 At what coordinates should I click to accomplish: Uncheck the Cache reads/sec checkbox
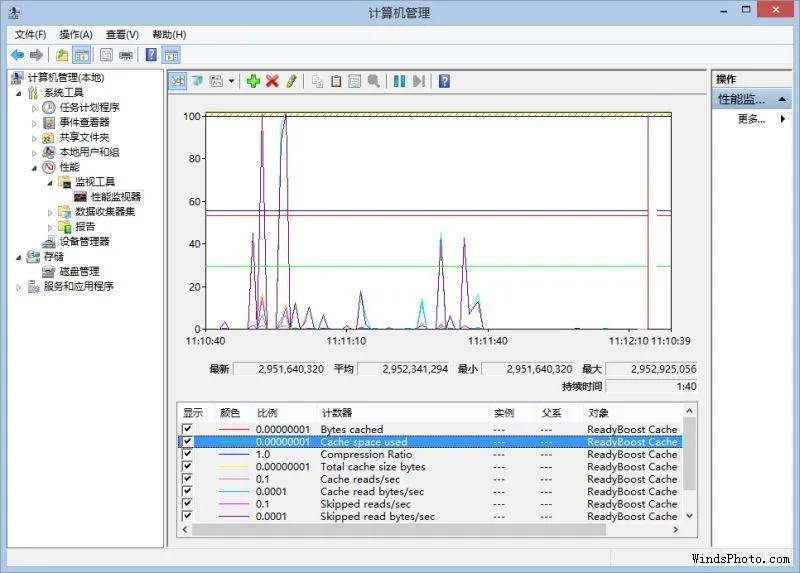187,479
